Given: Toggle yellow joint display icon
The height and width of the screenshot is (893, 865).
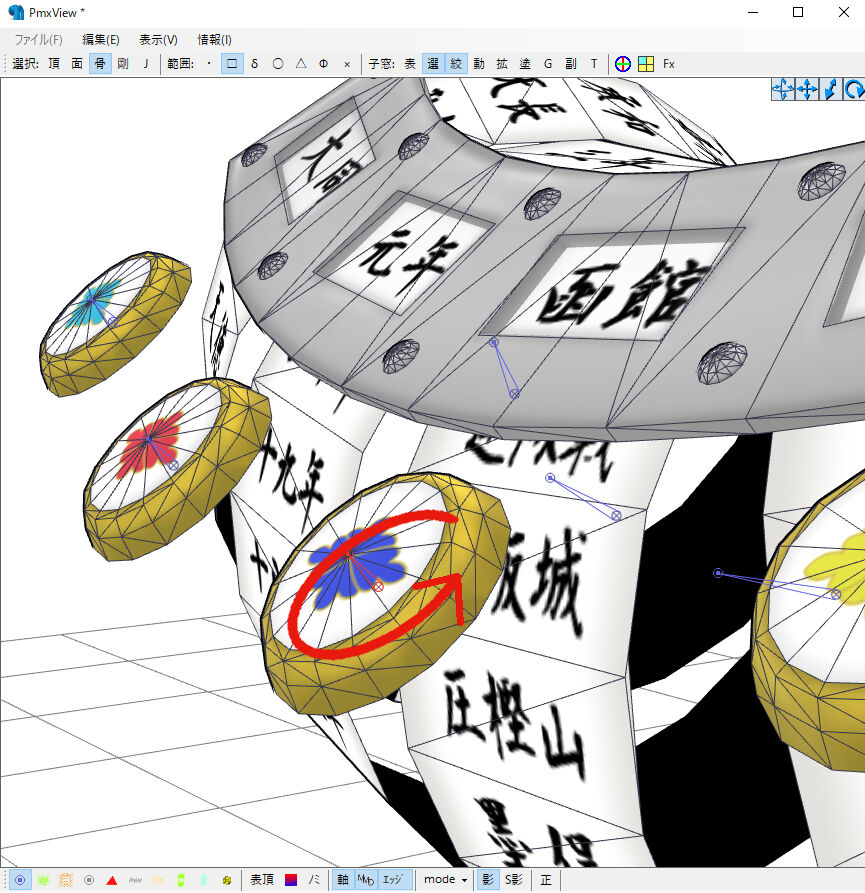Looking at the screenshot, I should [x=227, y=880].
